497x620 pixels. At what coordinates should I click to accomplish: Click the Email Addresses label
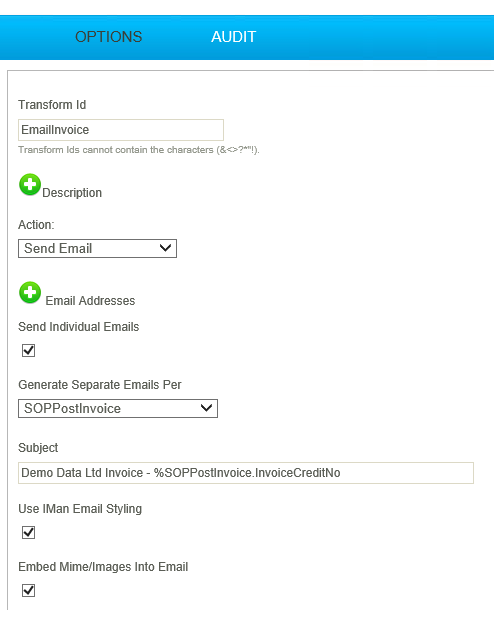[90, 301]
